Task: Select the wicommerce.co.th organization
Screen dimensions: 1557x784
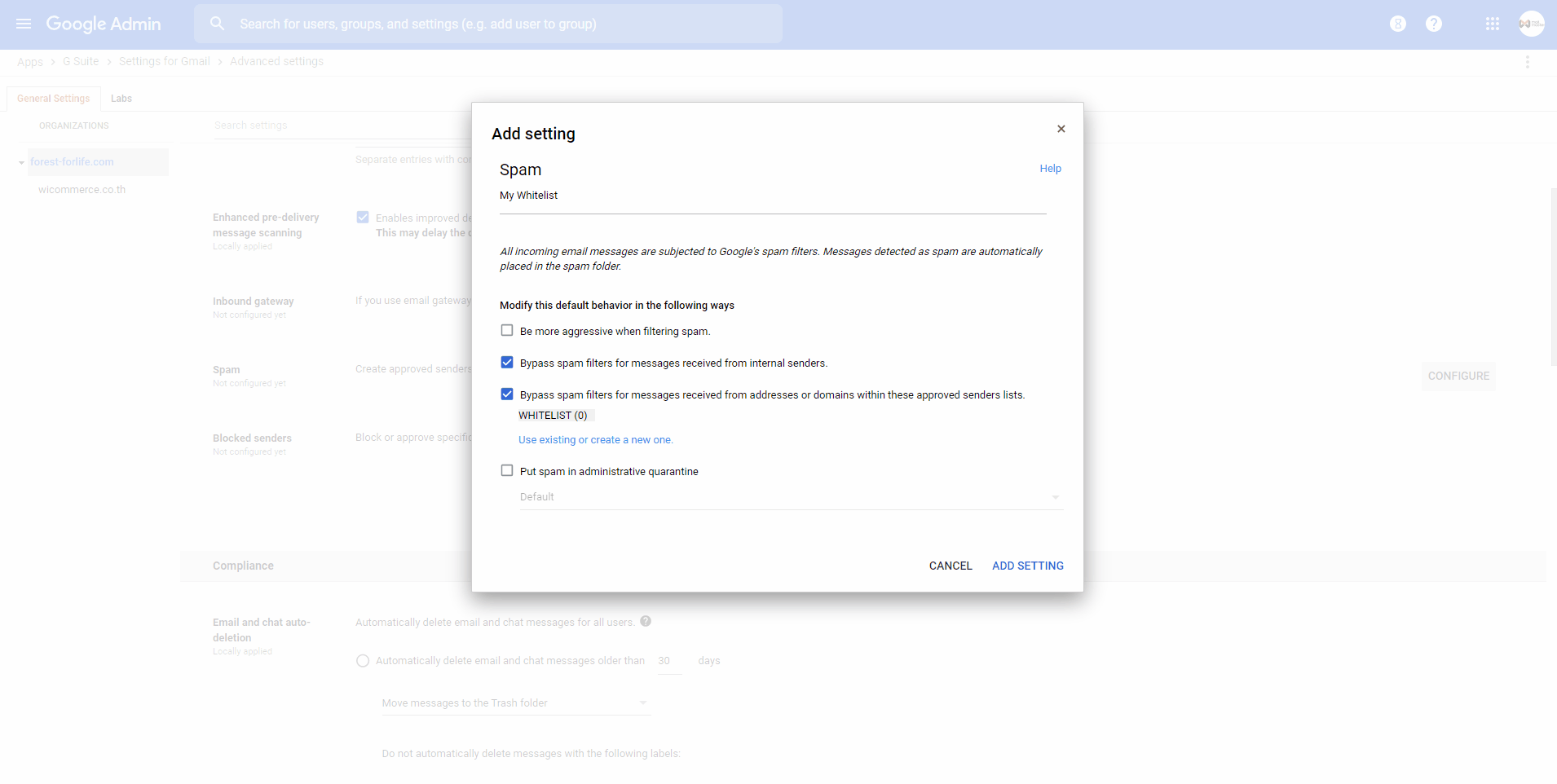Action: [82, 190]
